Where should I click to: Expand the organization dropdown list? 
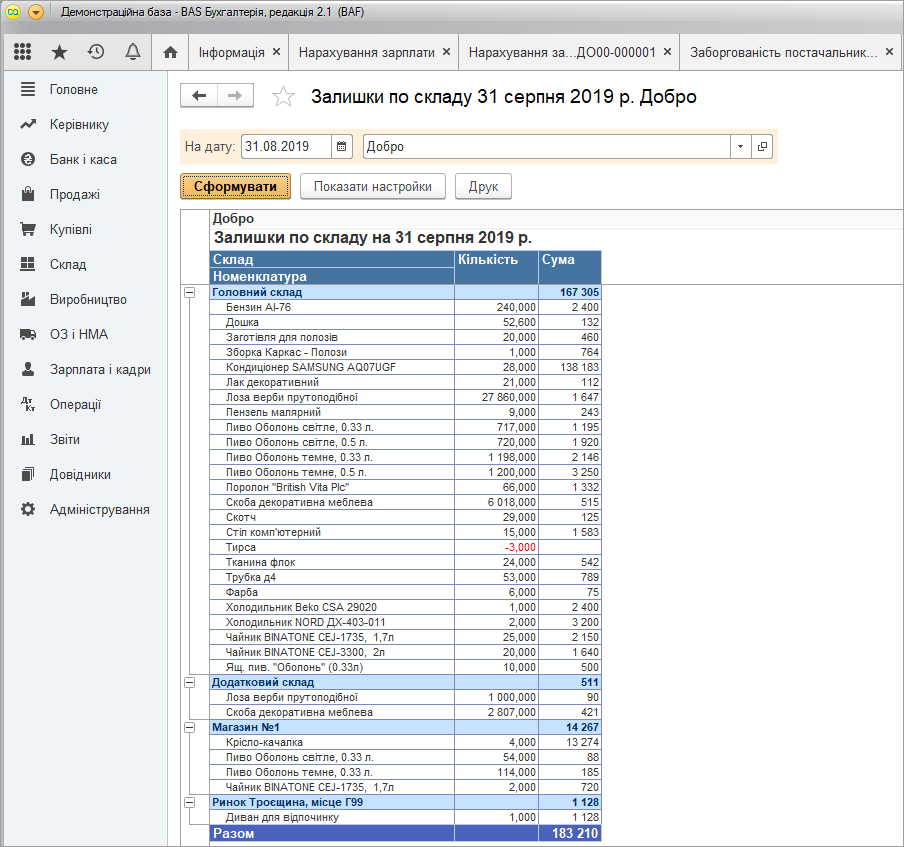(740, 146)
